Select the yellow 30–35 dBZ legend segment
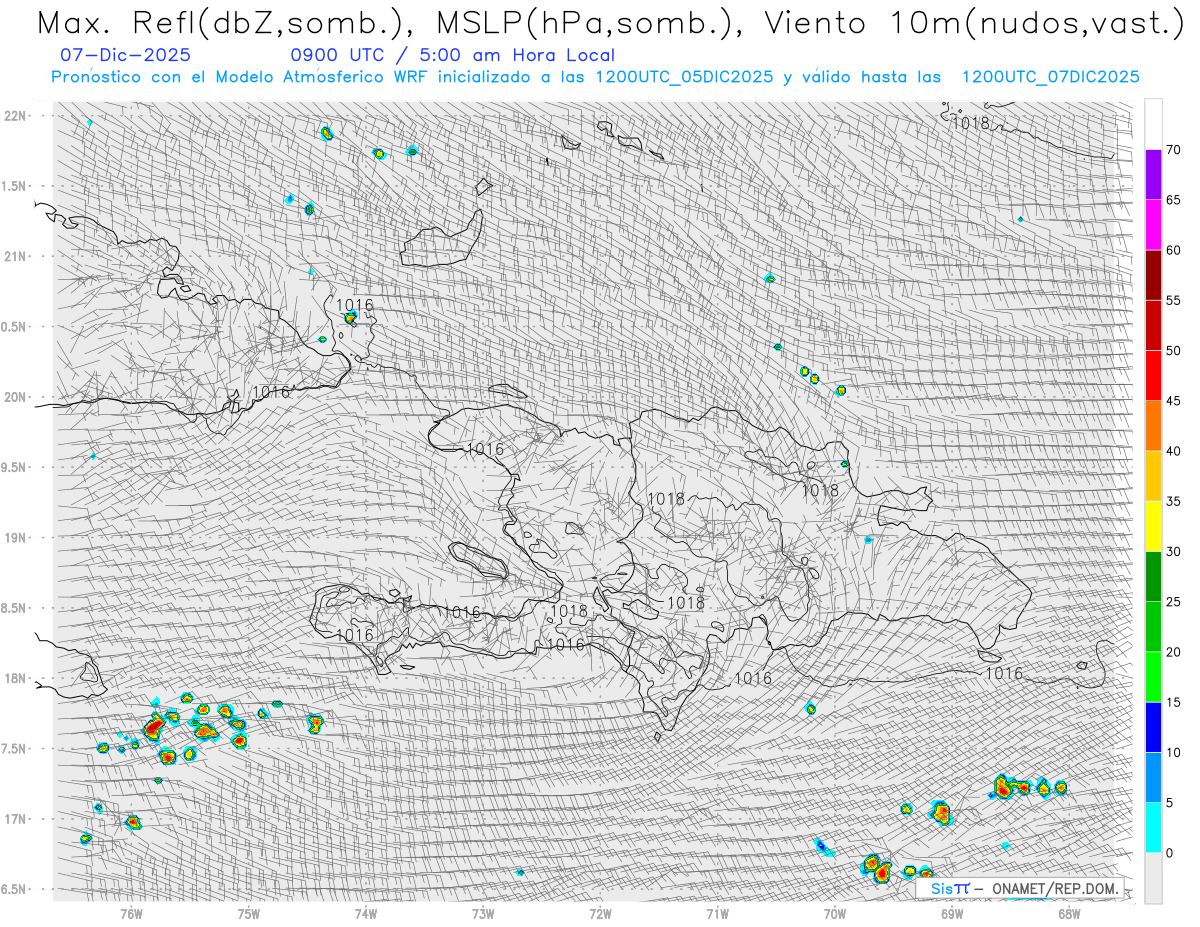This screenshot has height=927, width=1200. click(1153, 526)
